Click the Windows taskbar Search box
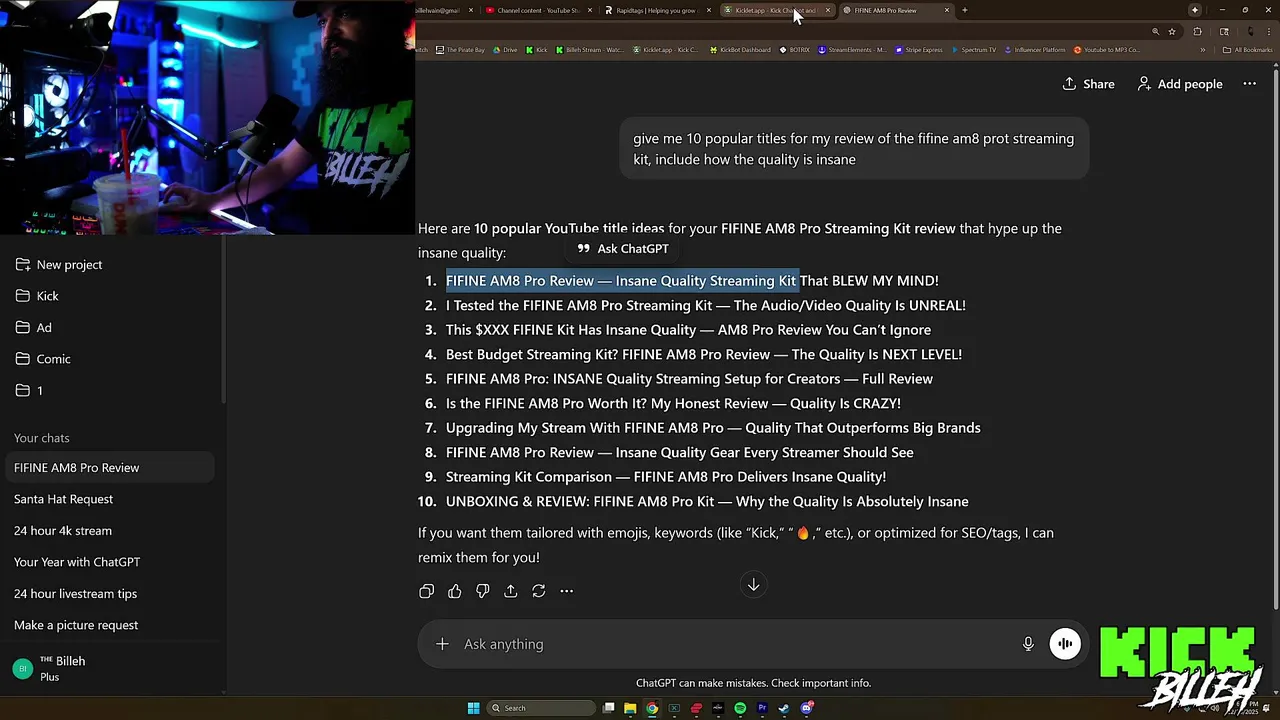 pyautogui.click(x=541, y=708)
